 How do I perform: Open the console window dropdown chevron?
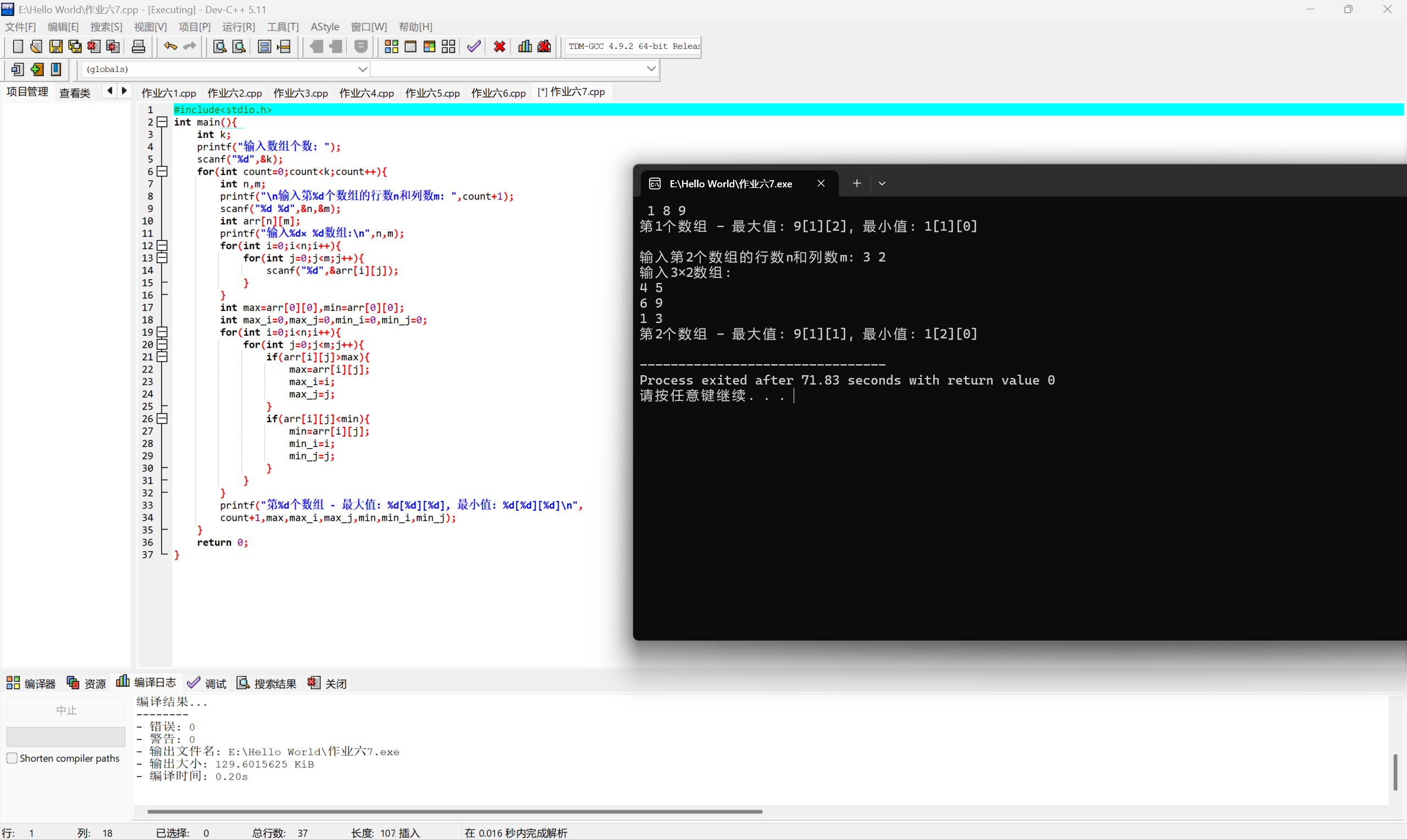[x=882, y=183]
